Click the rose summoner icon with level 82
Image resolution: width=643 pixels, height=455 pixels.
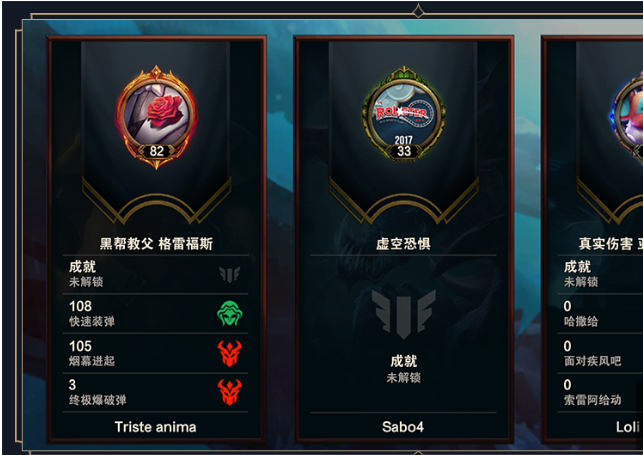coord(156,117)
